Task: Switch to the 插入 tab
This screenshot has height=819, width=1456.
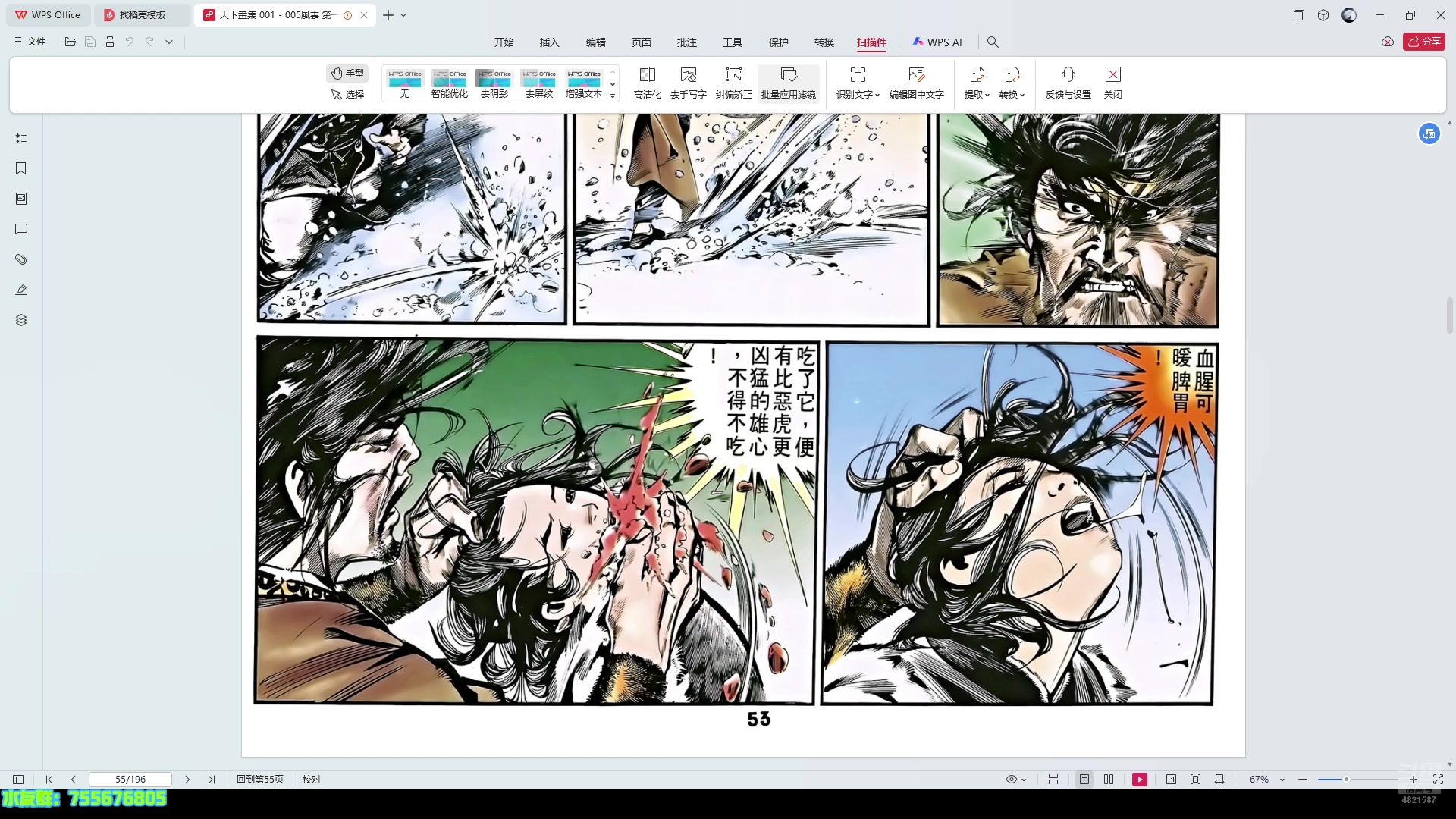Action: 550,42
